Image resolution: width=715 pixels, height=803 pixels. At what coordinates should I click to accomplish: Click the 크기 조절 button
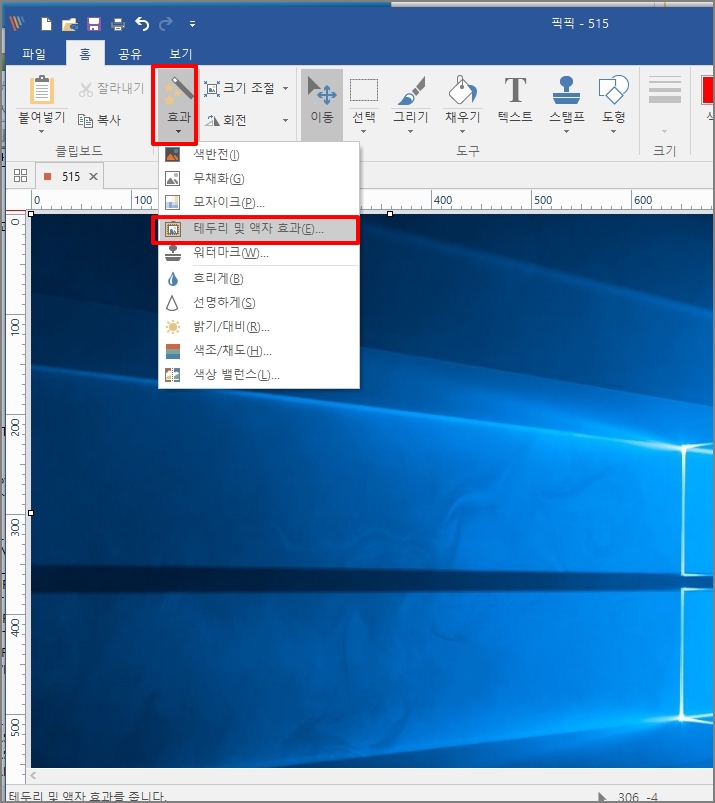240,89
